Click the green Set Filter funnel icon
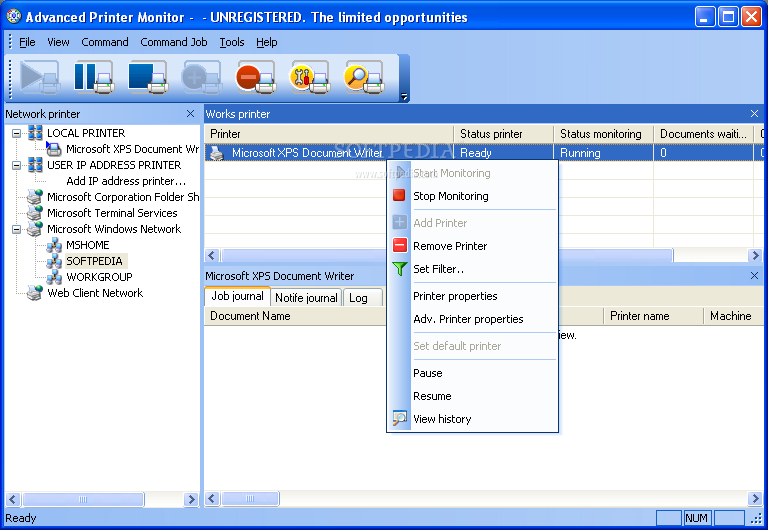This screenshot has height=530, width=768. [400, 268]
